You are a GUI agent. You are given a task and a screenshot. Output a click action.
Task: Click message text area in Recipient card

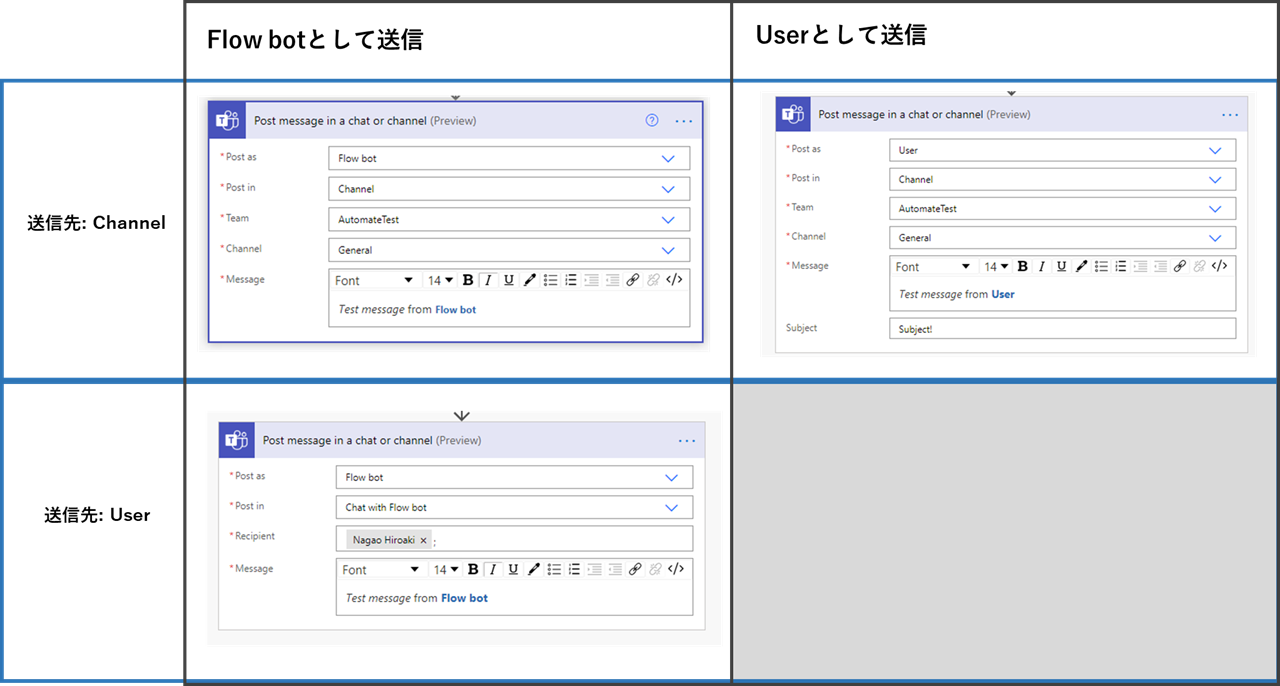[514, 598]
